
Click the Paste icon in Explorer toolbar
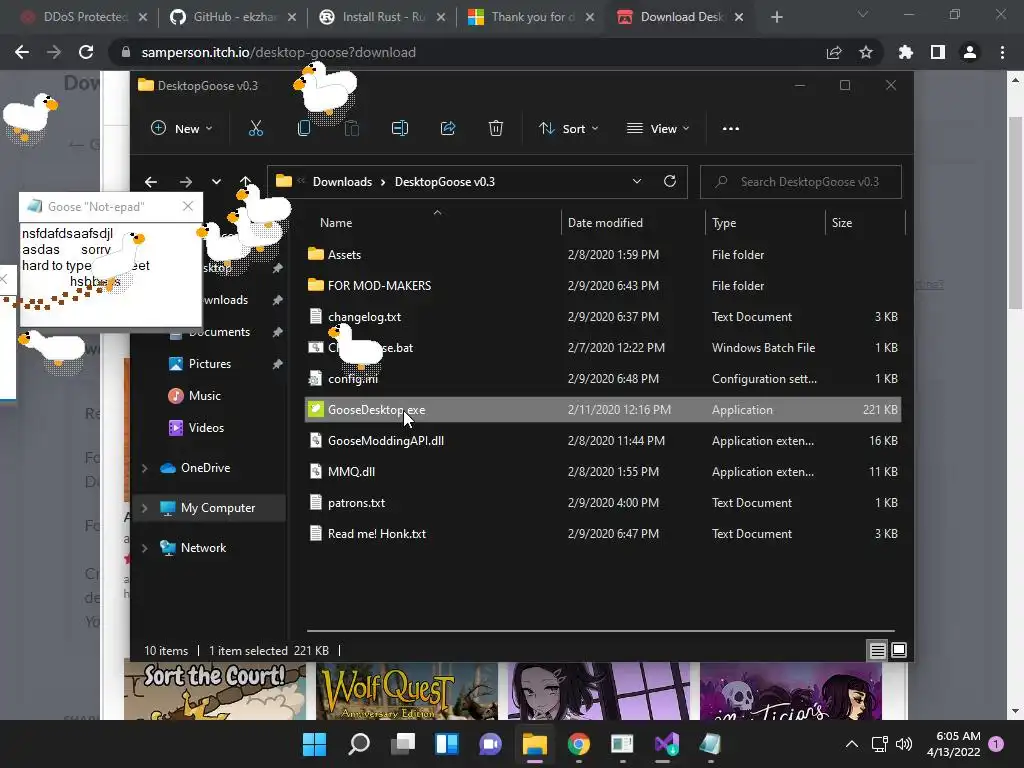tap(351, 129)
